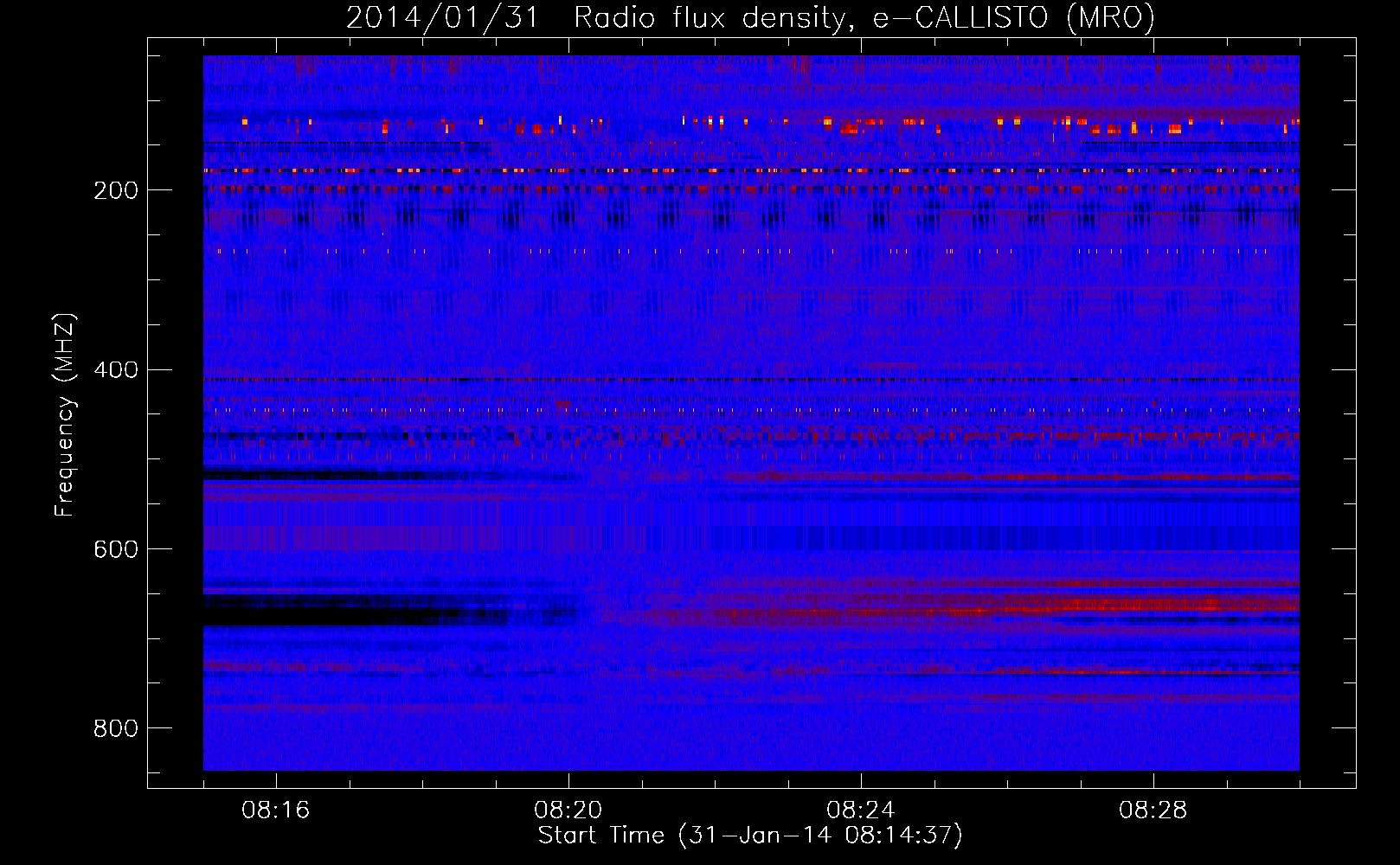Click the radio spectrogram image
Screen dimensions: 1400x865
point(751,413)
